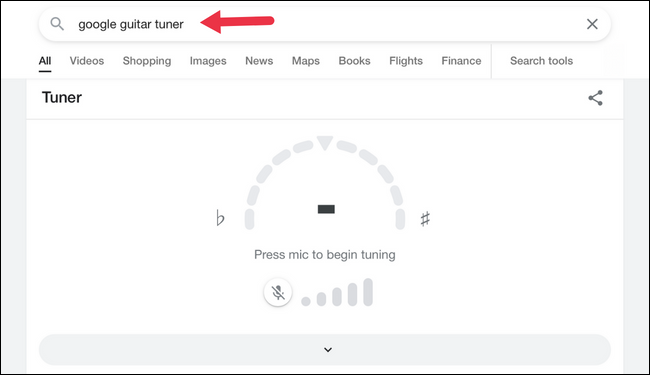This screenshot has height=375, width=650.
Task: Click the microphone volume level bars
Action: coord(337,293)
